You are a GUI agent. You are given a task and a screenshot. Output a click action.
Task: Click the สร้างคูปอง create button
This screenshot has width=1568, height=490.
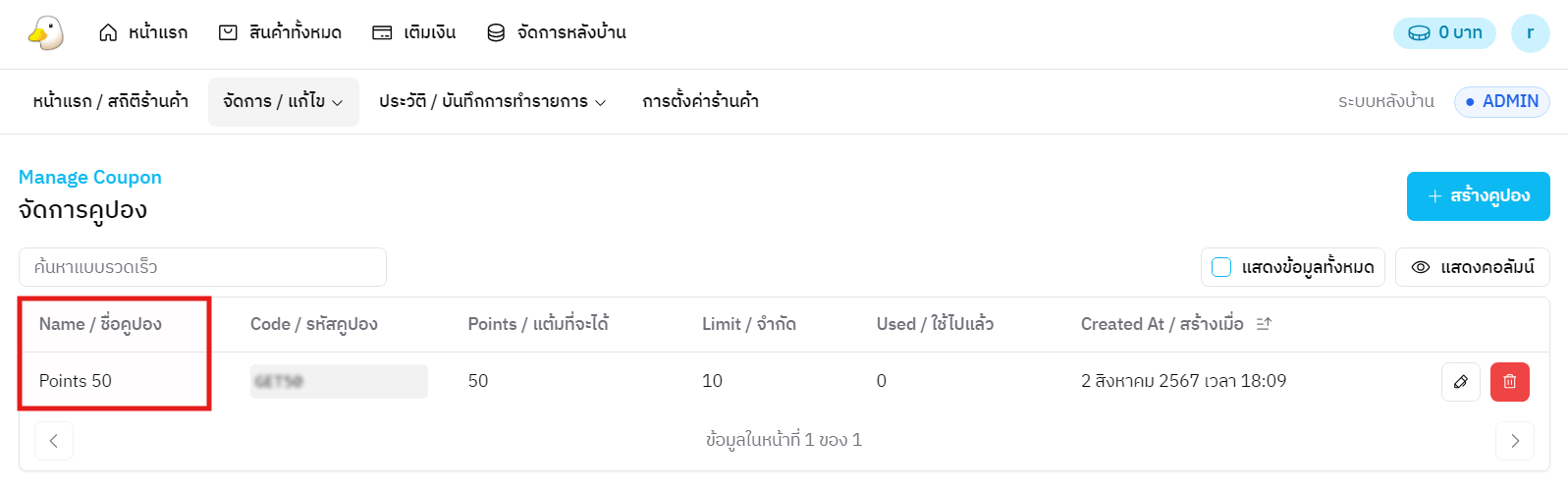[x=1478, y=196]
